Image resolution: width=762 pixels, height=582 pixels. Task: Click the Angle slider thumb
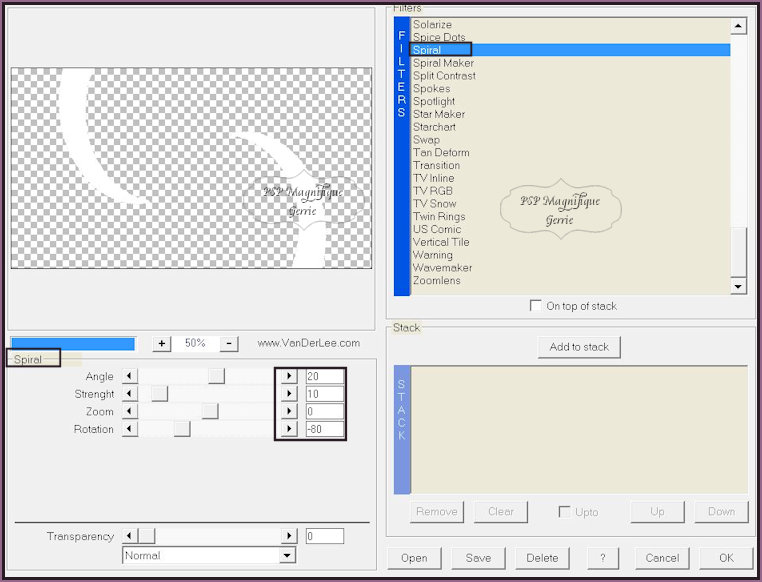click(x=216, y=376)
